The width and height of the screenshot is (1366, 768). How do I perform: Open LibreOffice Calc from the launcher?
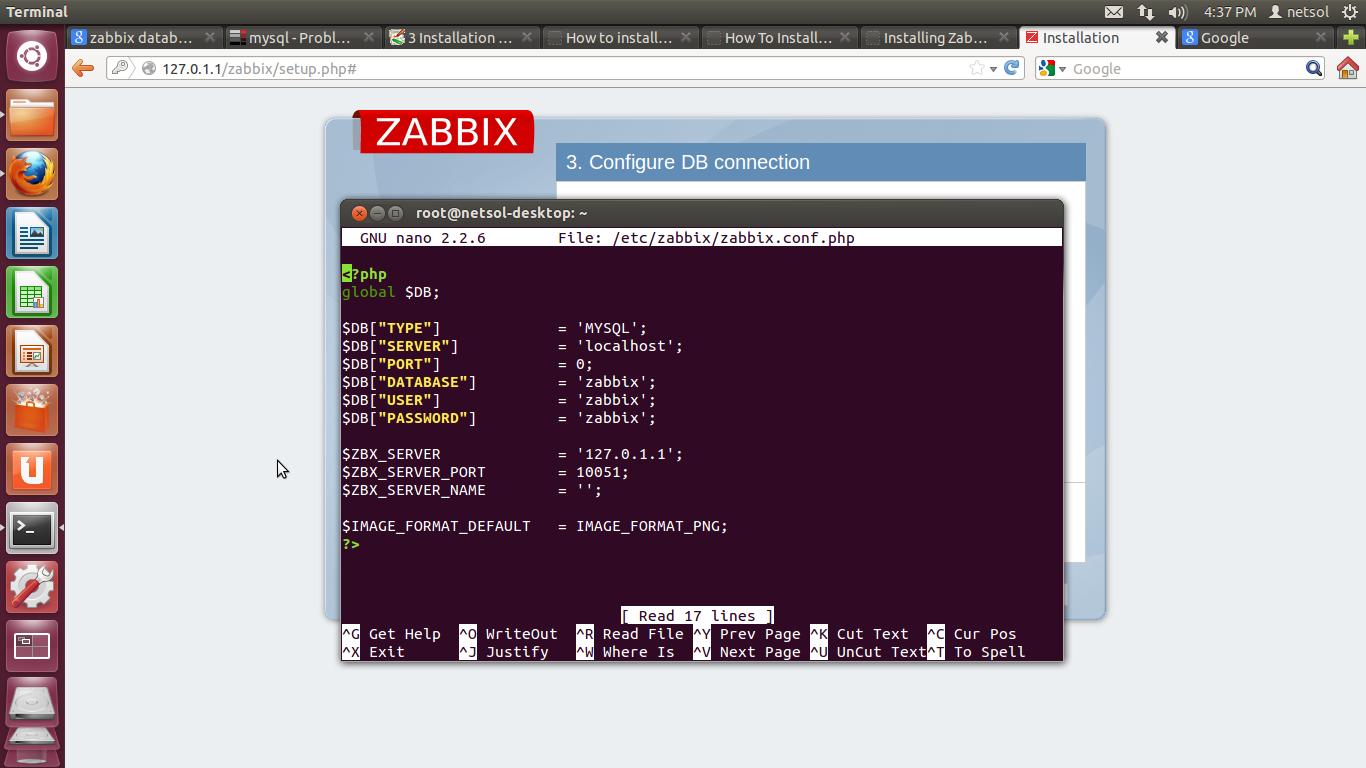[x=32, y=292]
